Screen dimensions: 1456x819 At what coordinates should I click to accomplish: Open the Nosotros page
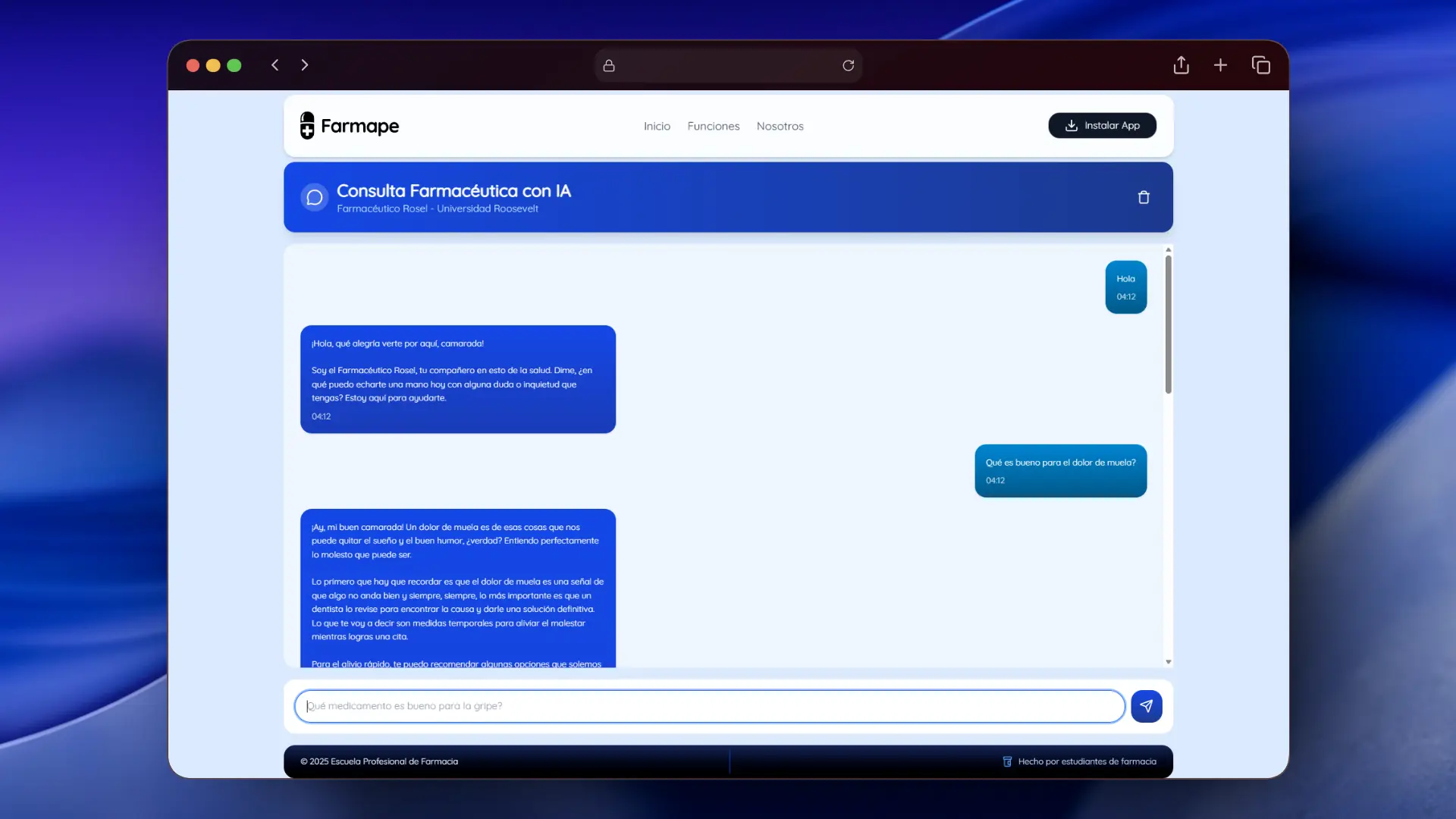[x=780, y=126]
